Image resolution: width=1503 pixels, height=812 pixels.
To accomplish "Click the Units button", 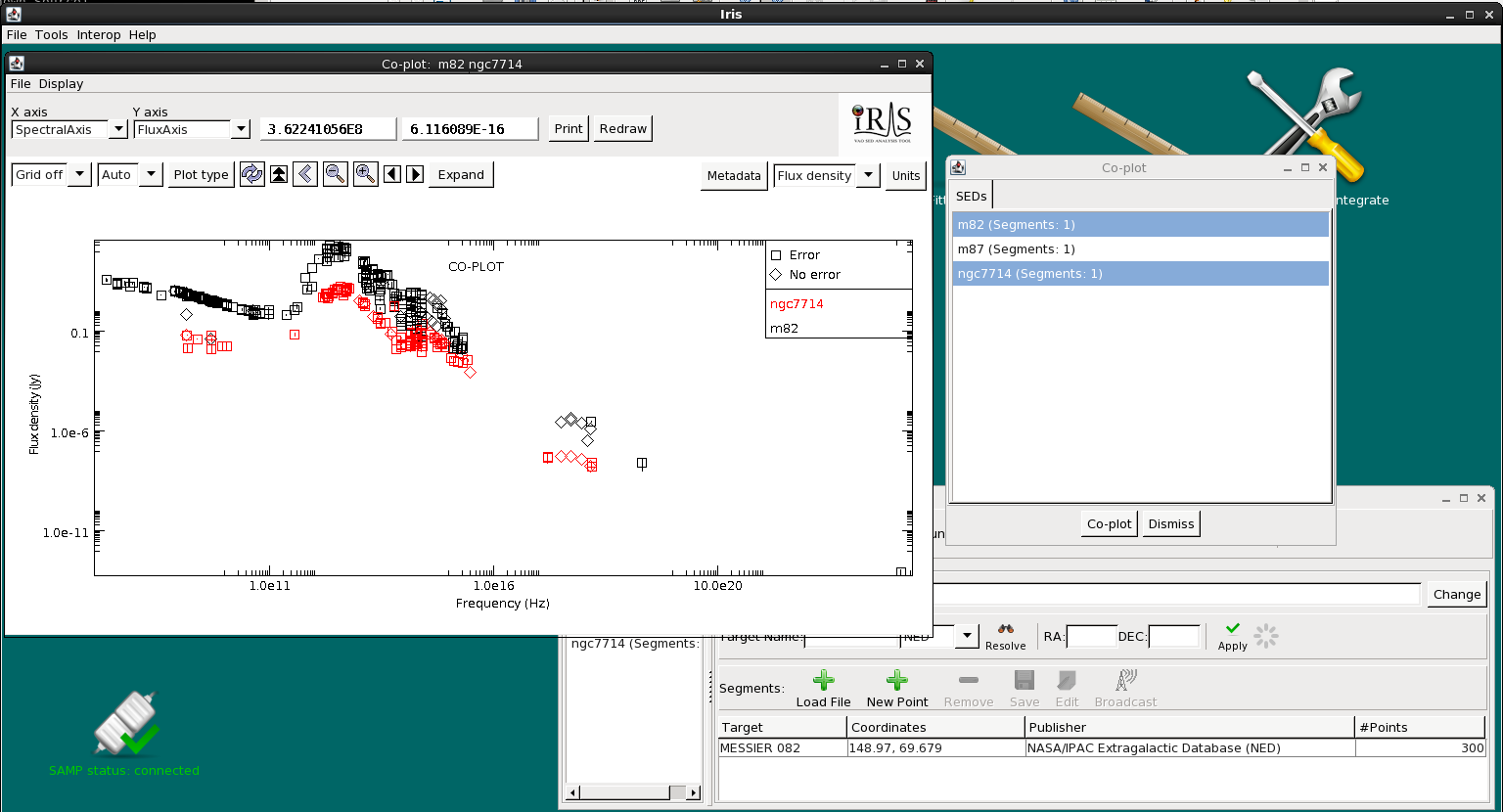I will coord(906,175).
